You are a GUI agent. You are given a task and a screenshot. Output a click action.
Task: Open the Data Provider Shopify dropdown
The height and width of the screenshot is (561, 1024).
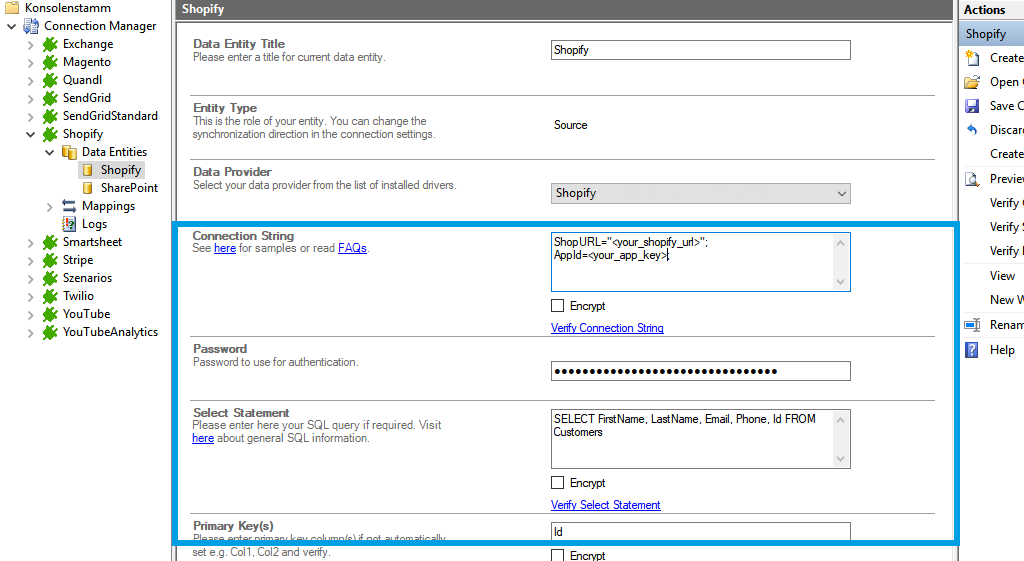coord(841,193)
